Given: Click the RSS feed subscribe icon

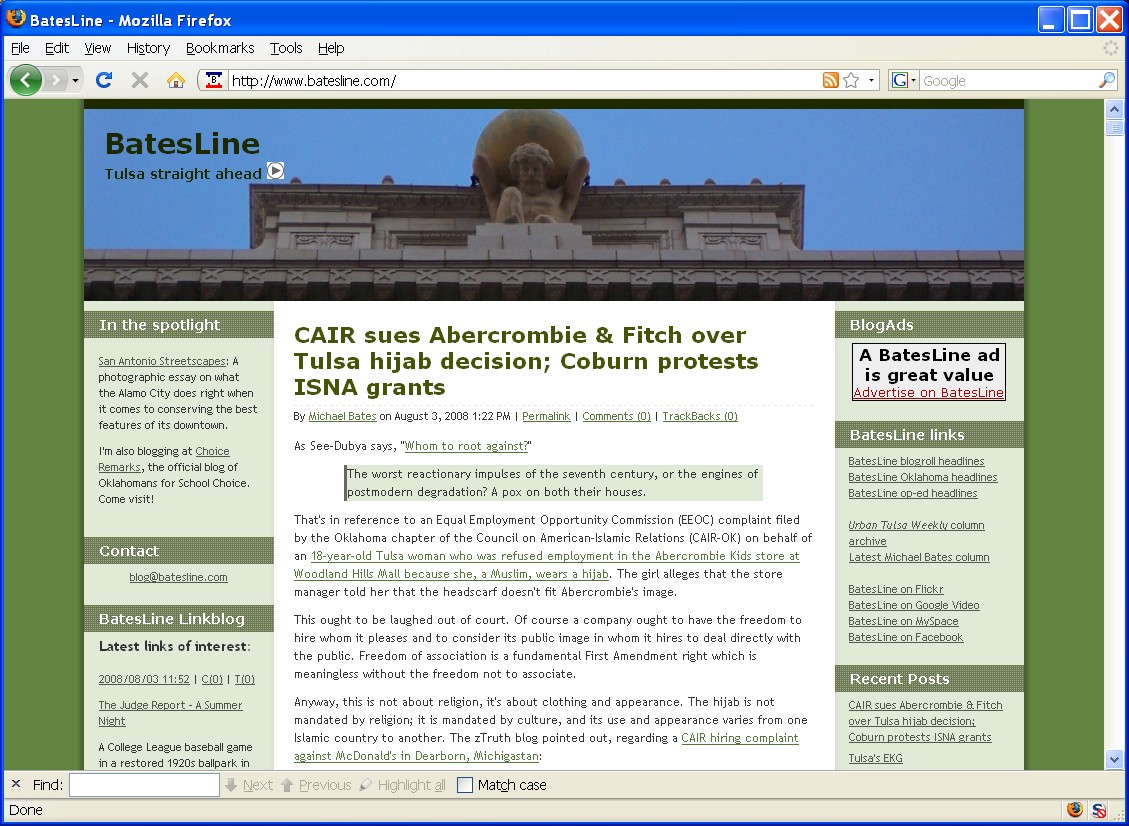Looking at the screenshot, I should point(830,80).
